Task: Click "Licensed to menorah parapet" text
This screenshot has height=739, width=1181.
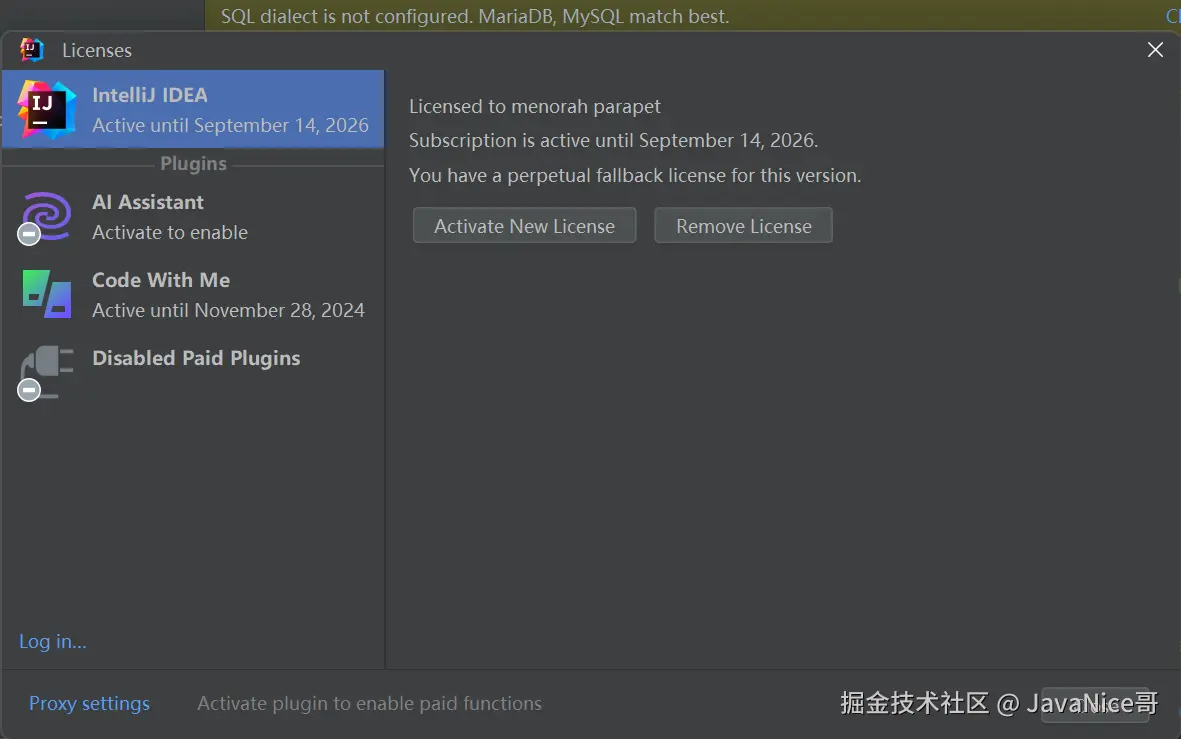Action: point(535,106)
